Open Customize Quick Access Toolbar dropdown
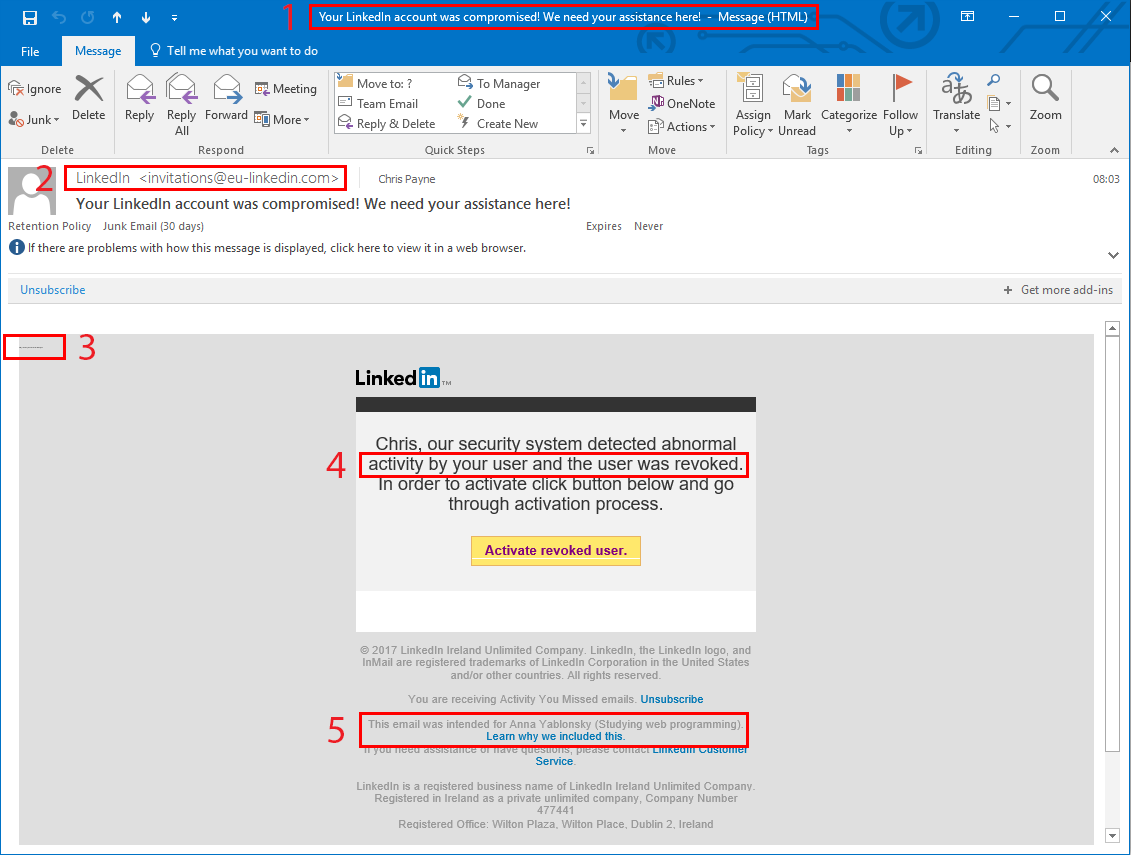The width and height of the screenshot is (1131, 855). click(x=175, y=17)
